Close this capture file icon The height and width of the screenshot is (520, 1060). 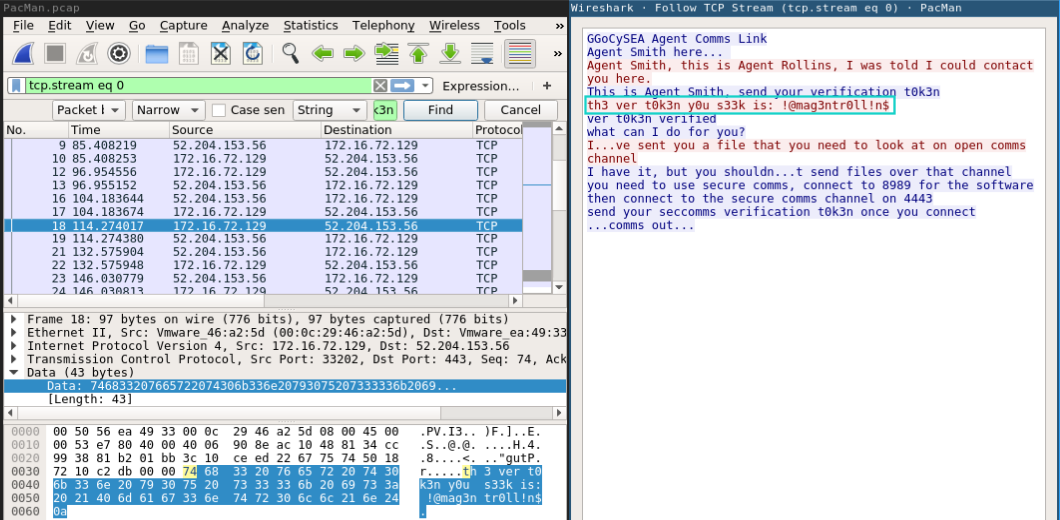click(221, 53)
